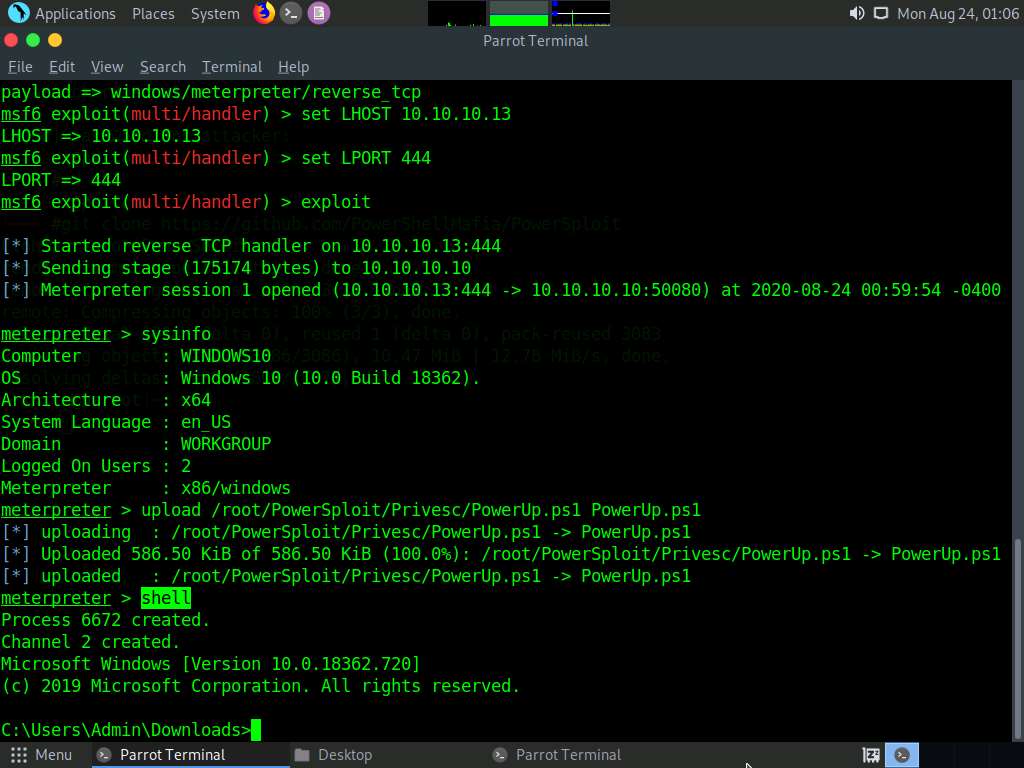Click 'Process 6672 created.' line
This screenshot has height=768, width=1024.
[x=105, y=620]
